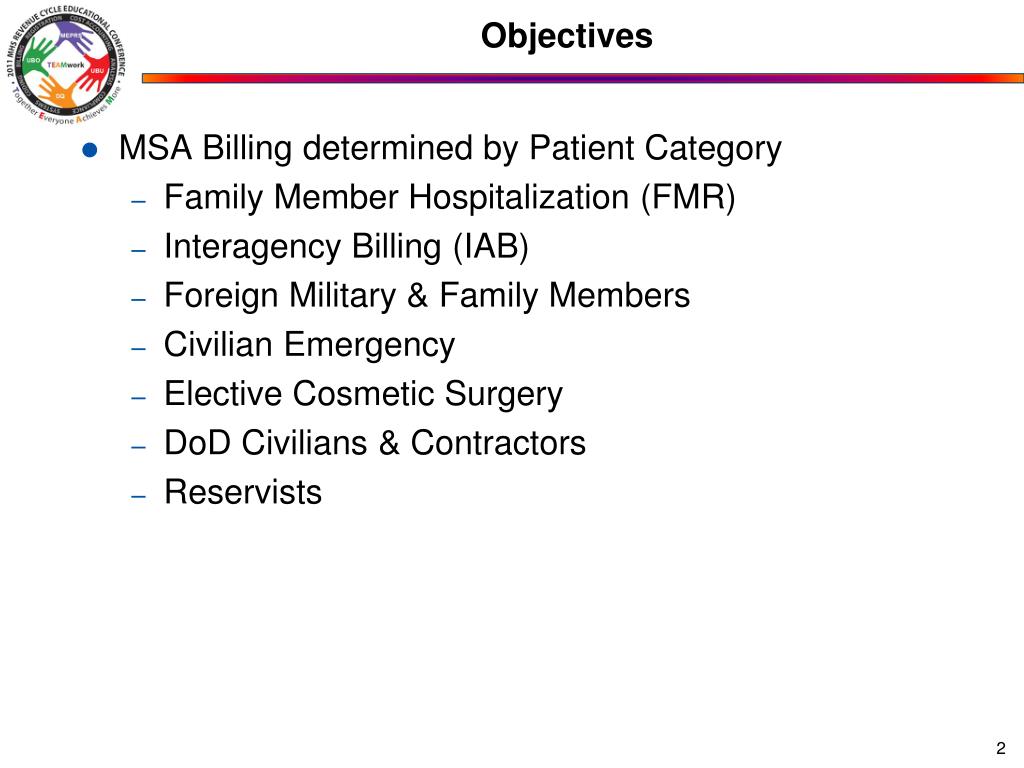
Task: Click the blue bullet before MSA Billing
Action: coord(90,150)
